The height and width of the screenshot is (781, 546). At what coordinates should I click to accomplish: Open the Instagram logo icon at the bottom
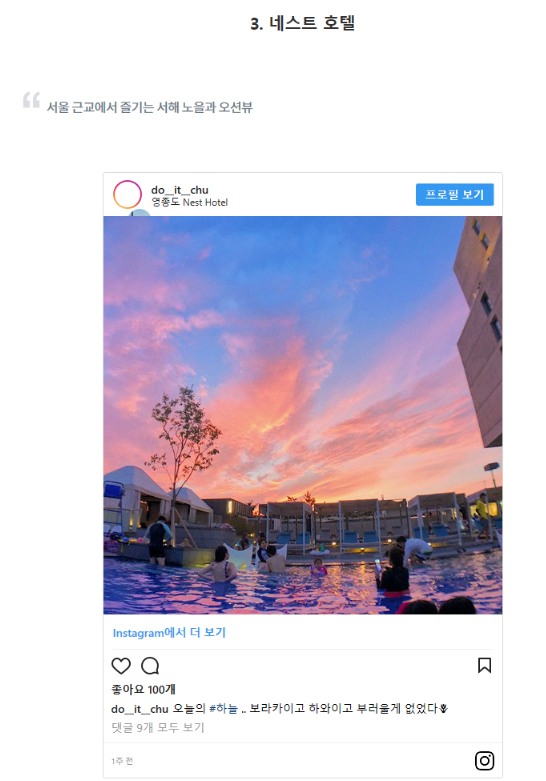pyautogui.click(x=484, y=761)
